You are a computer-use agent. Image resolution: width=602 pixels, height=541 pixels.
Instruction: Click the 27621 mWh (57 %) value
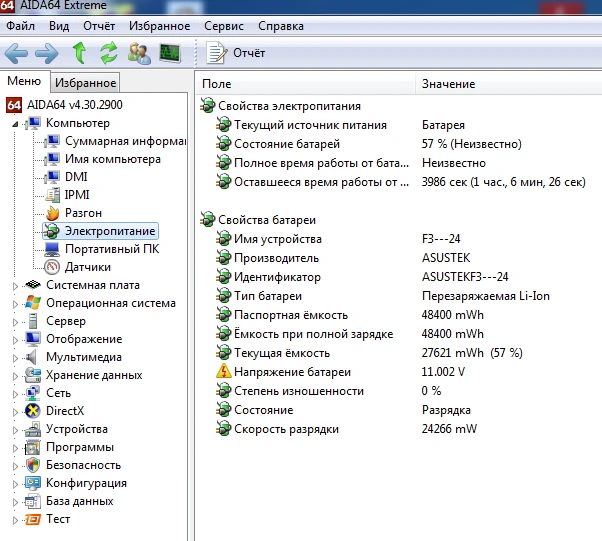[x=472, y=353]
